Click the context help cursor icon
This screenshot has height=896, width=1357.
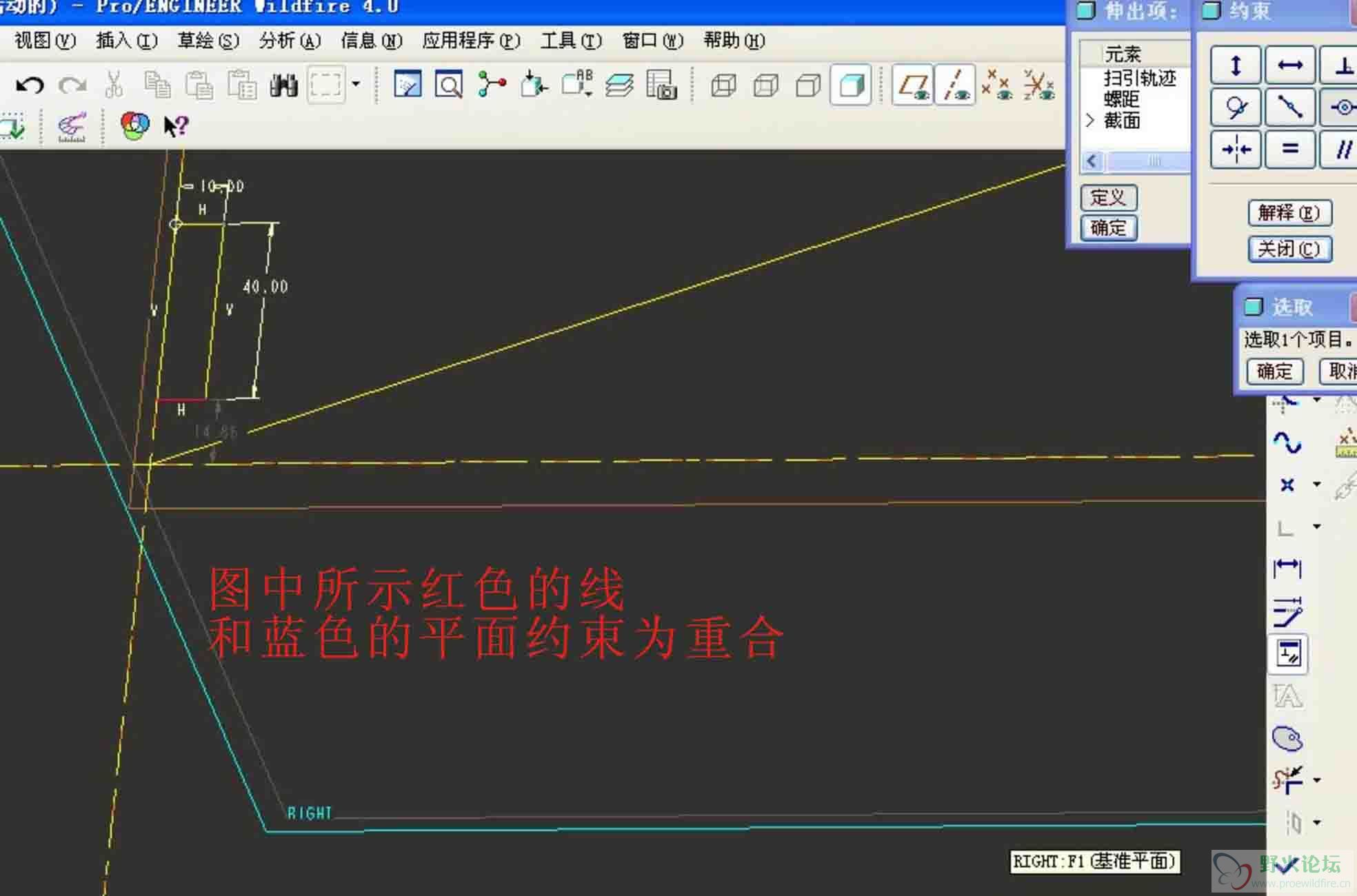point(176,125)
